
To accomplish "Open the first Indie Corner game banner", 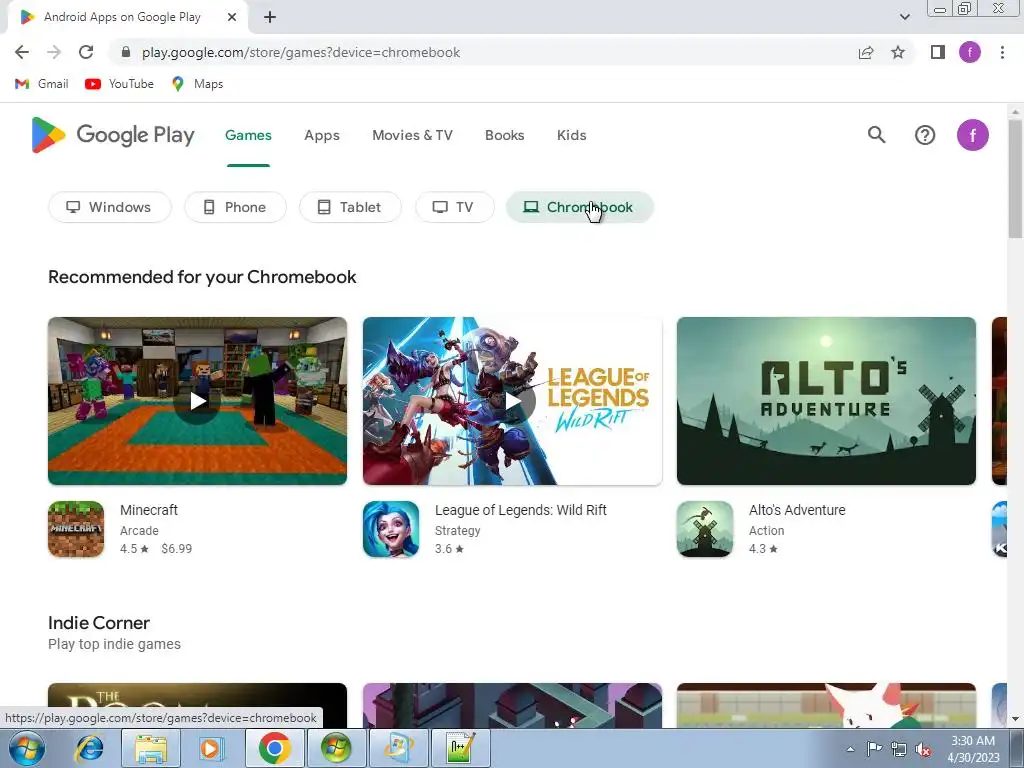I will click(x=197, y=705).
